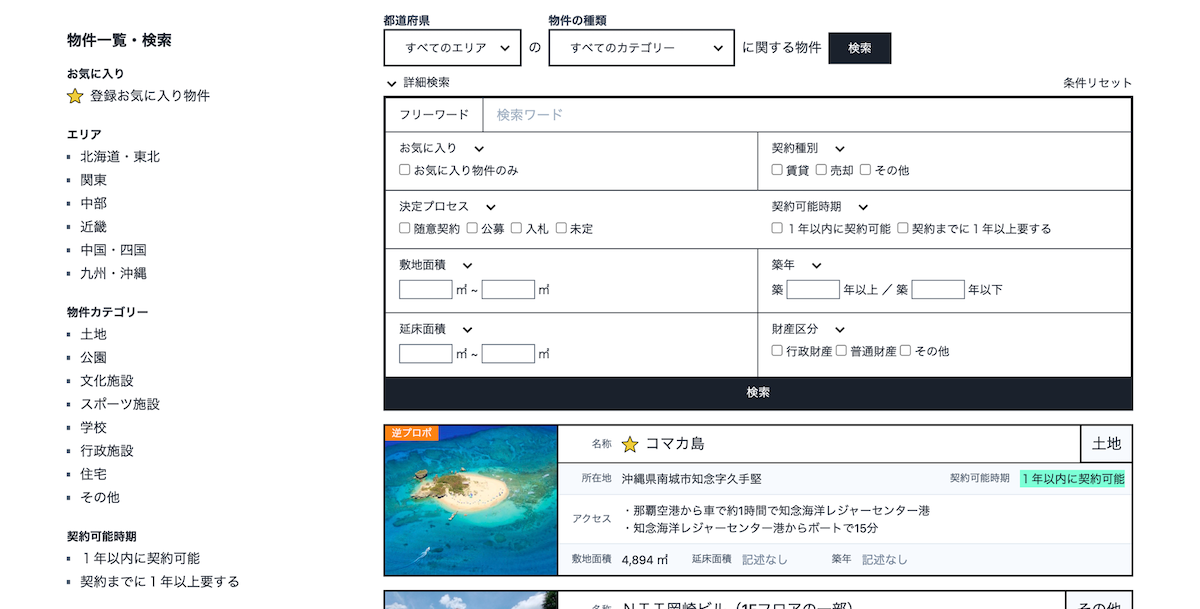Open the 登録お気に入り物件 link
Viewport: 1200px width, 609px height.
pos(150,97)
